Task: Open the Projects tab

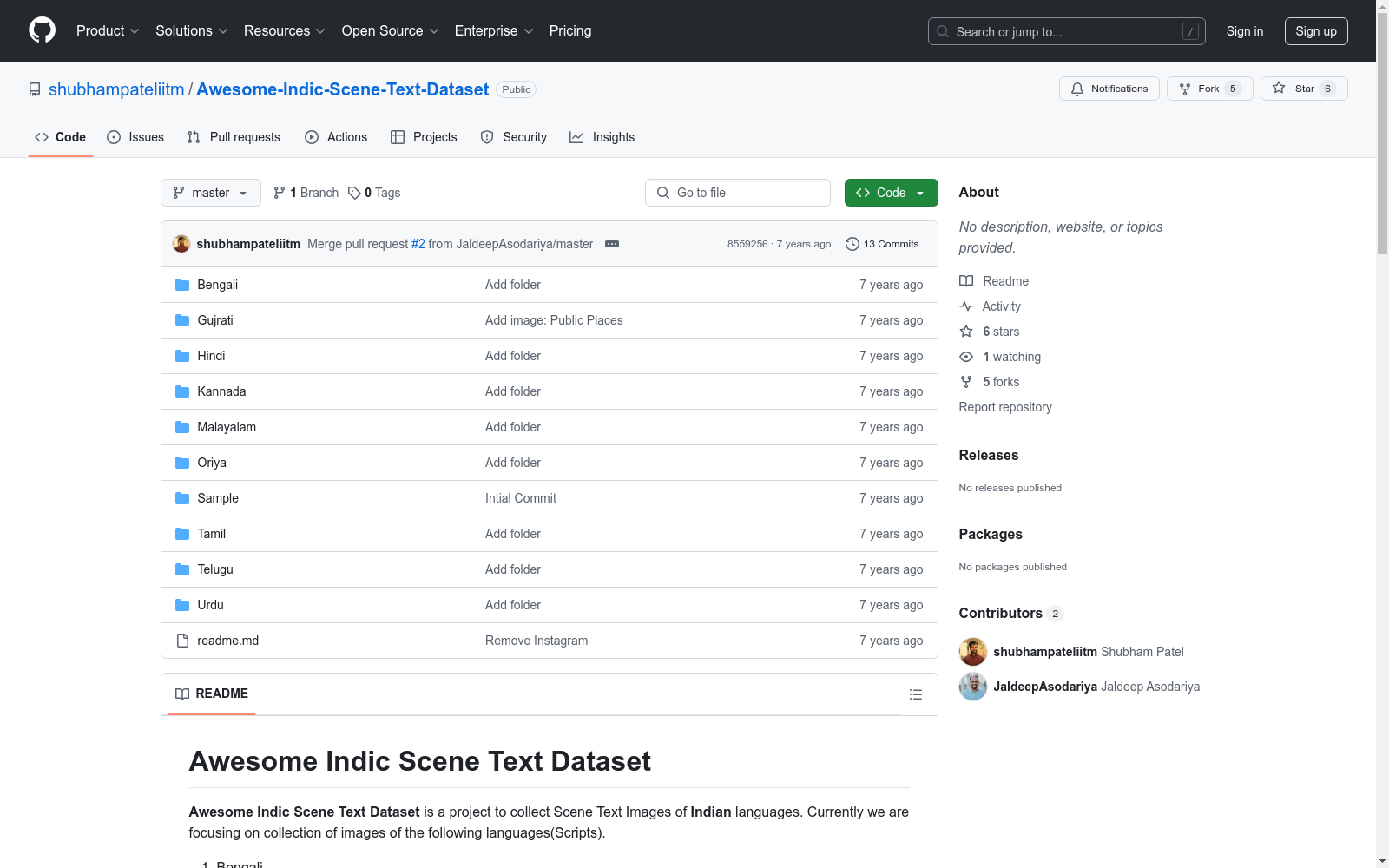Action: (424, 137)
